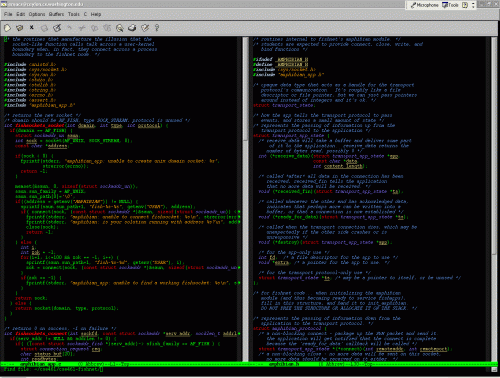500x378 pixels.
Task: Click 'void (*received_fin)' declaration line
Action: click(331, 191)
